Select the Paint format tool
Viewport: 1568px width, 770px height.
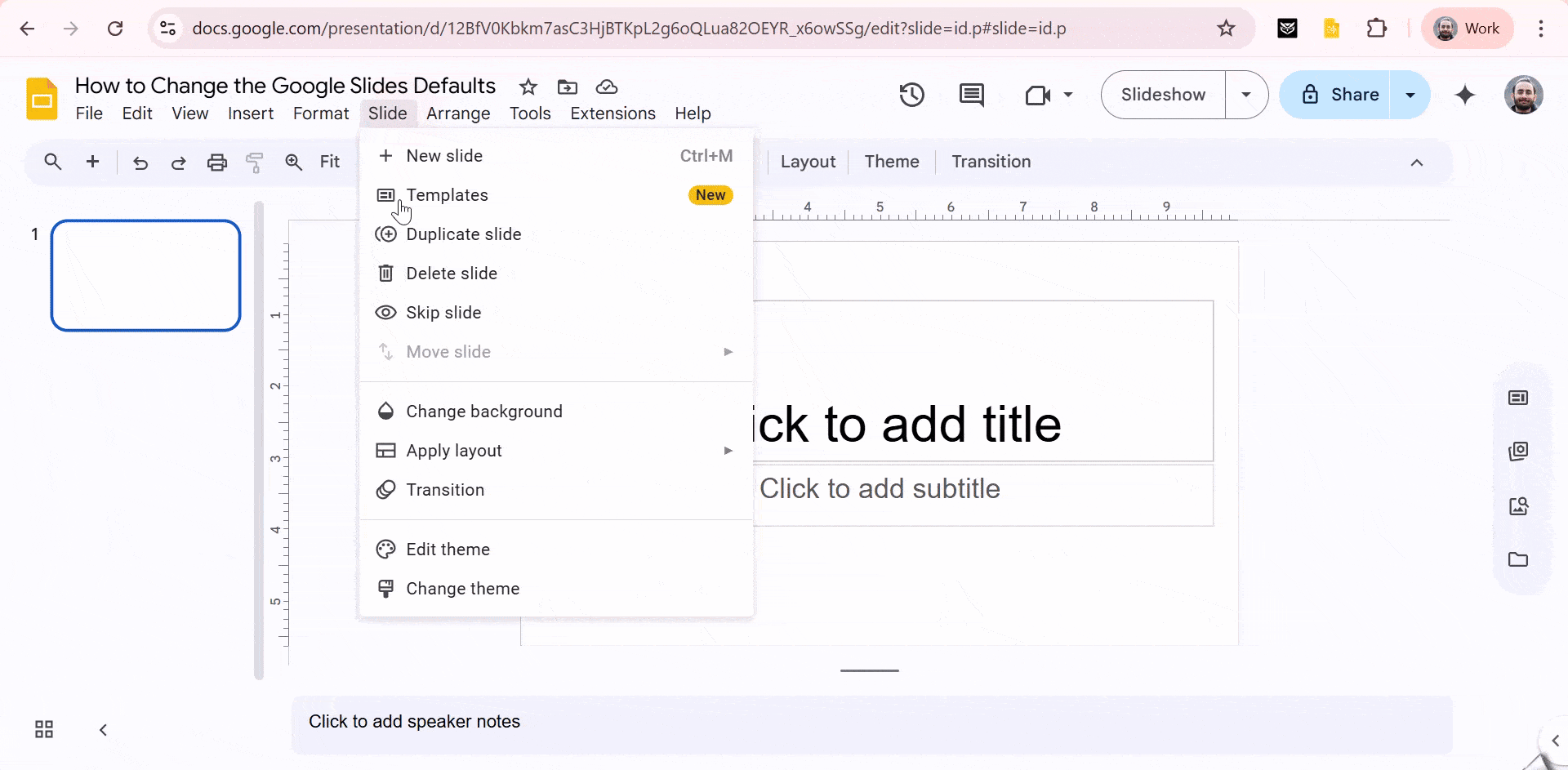click(x=254, y=162)
